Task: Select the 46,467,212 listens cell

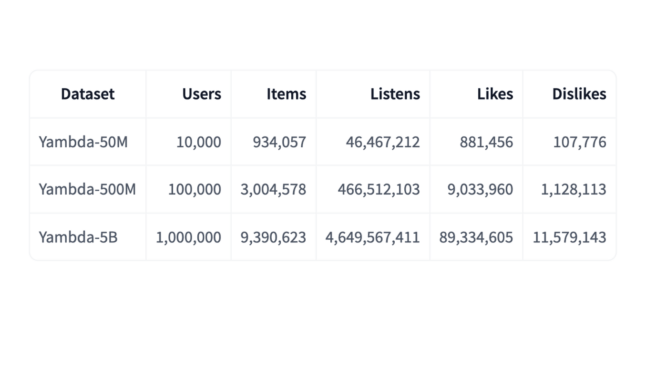Action: pos(383,142)
